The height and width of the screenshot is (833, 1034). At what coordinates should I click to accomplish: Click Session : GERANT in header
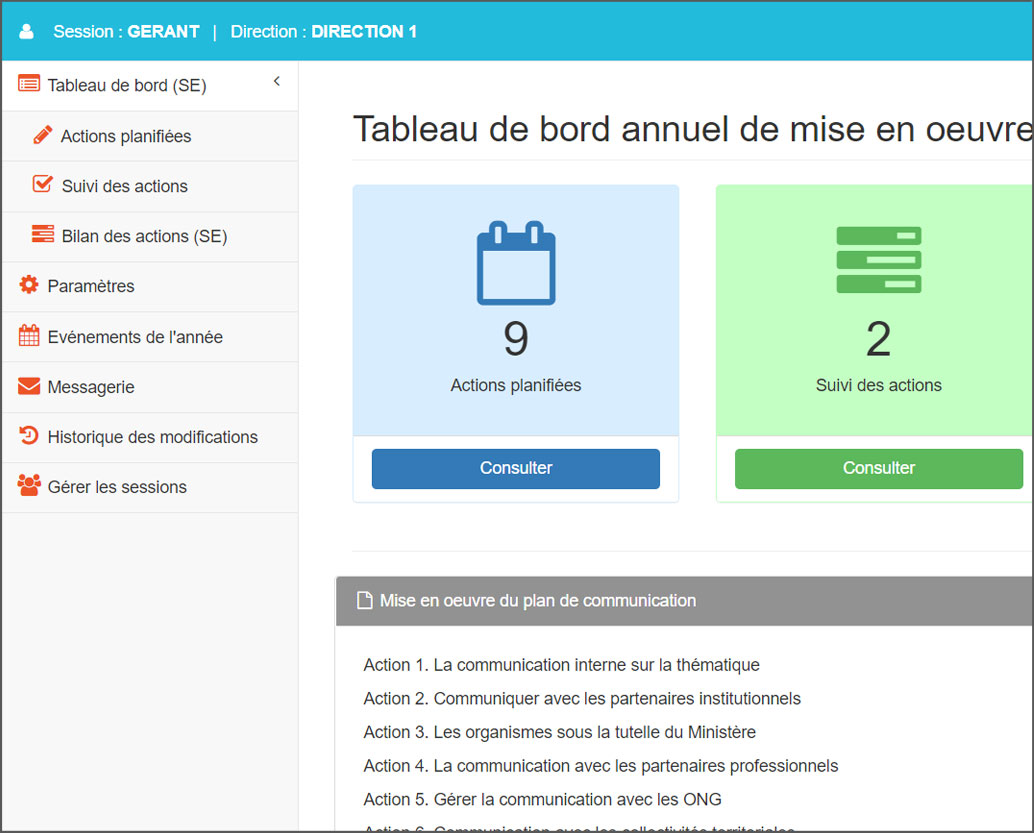127,32
